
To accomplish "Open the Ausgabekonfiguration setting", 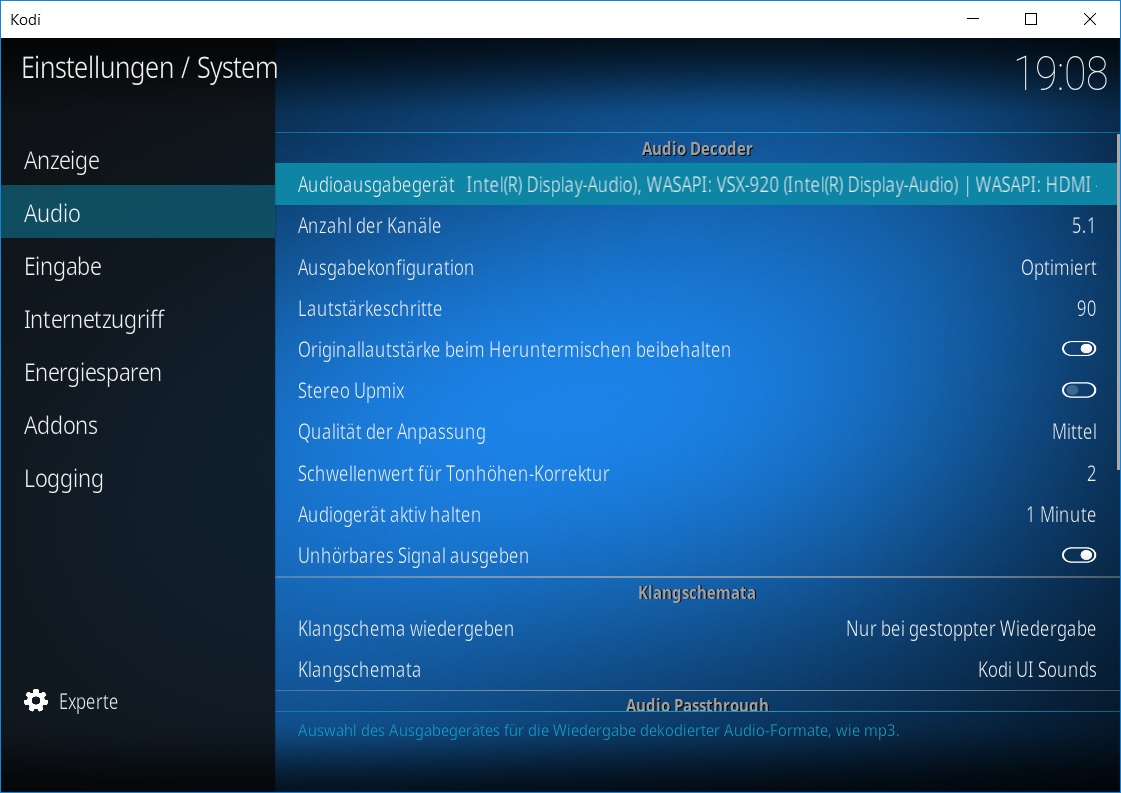I will click(696, 267).
